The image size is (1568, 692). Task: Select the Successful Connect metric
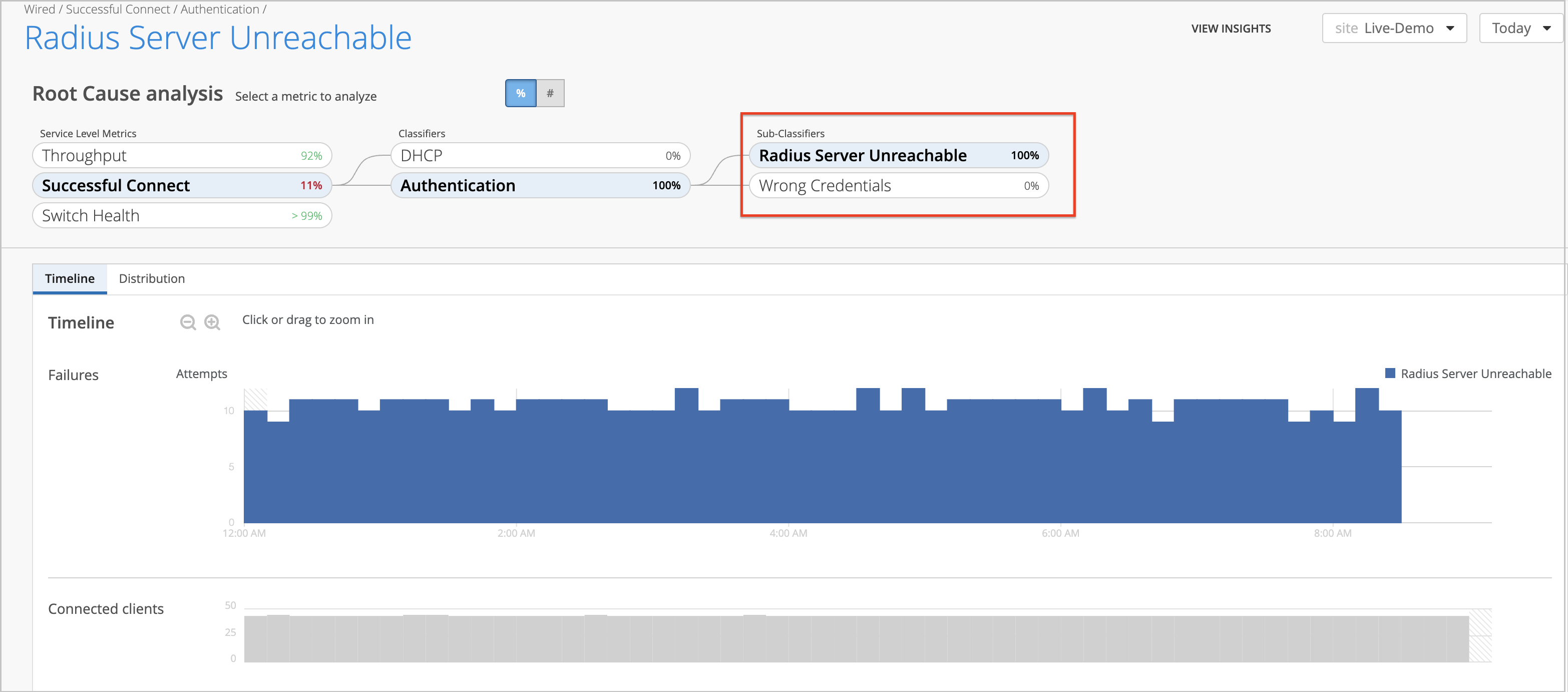tap(181, 185)
